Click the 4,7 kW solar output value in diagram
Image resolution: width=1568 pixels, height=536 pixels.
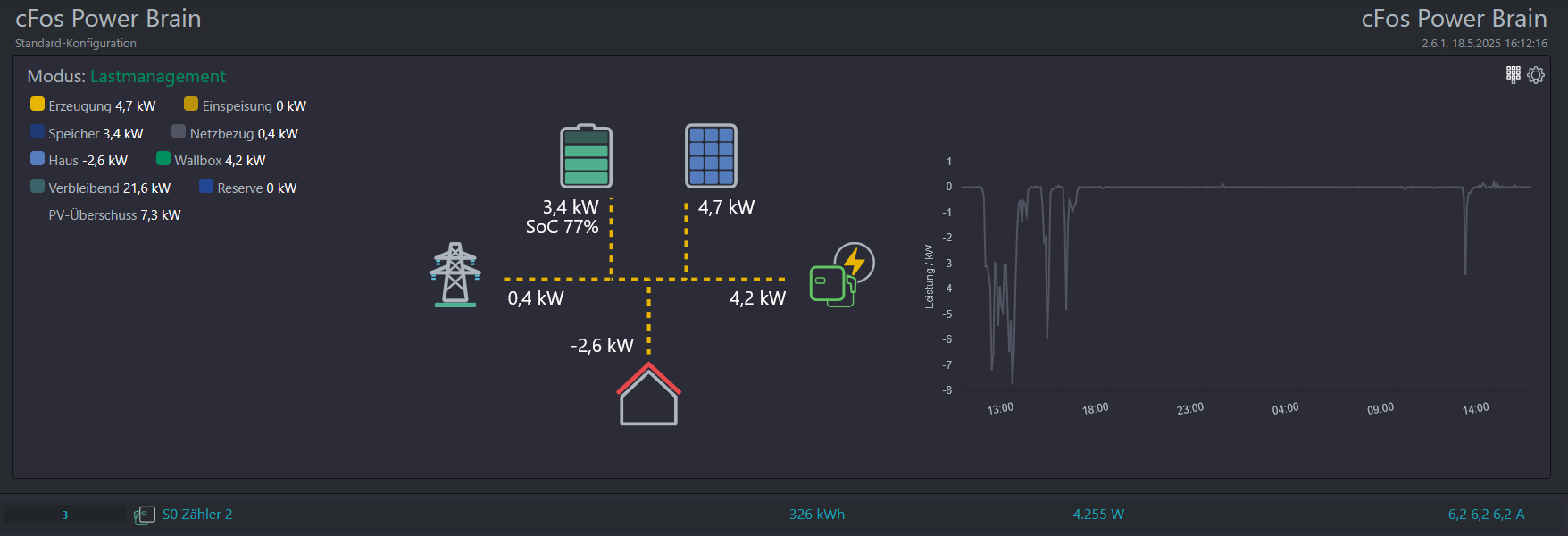click(726, 207)
